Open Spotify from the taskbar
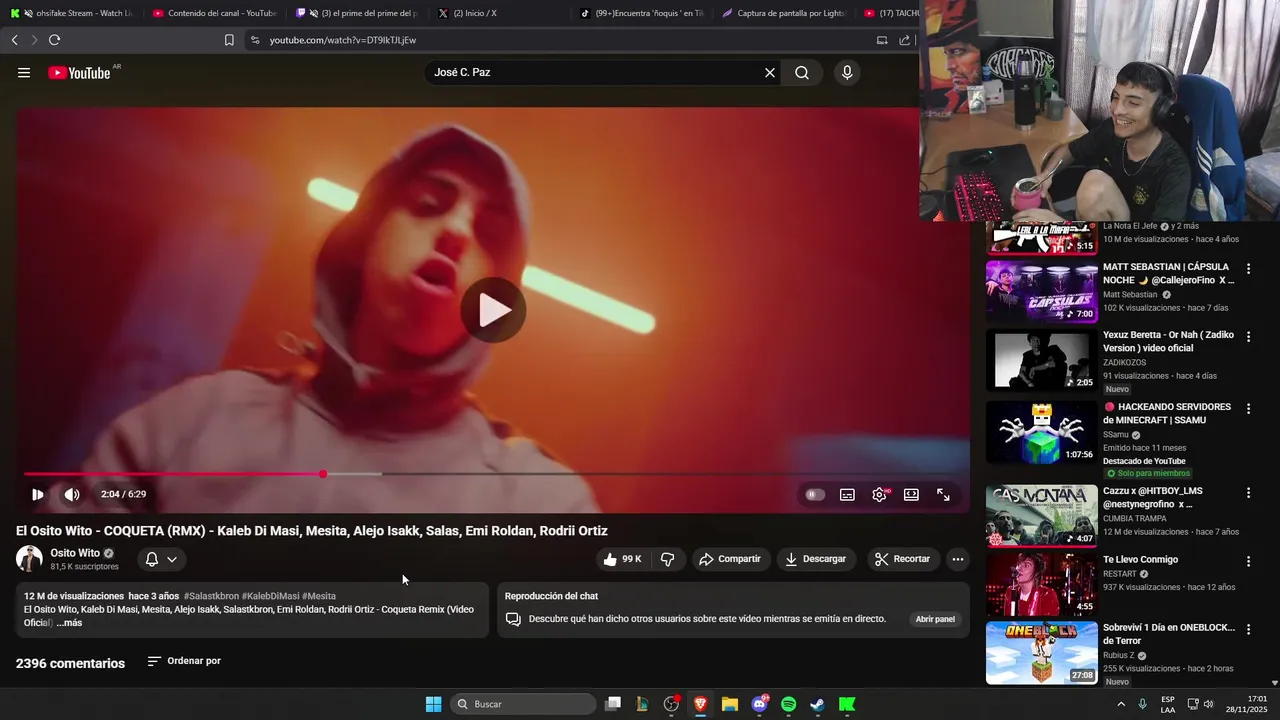1280x720 pixels. click(x=788, y=704)
